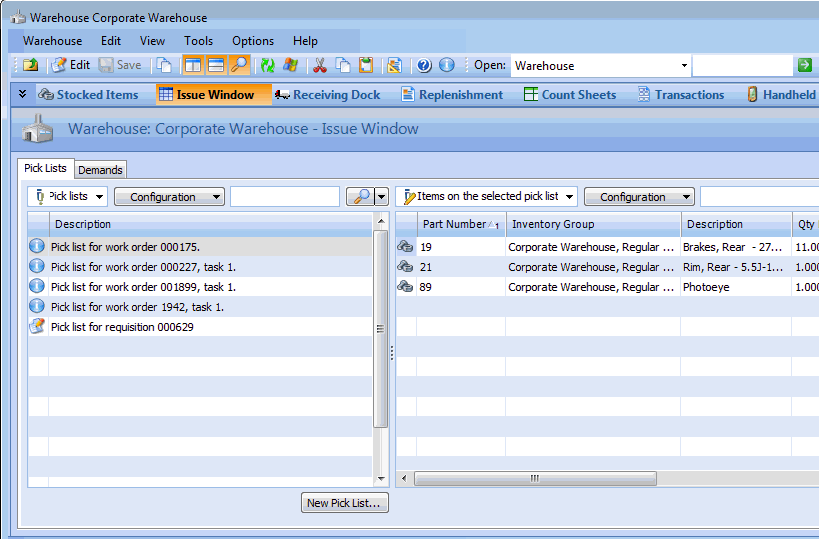Screen dimensions: 819x539
Task: Click the scissors Cut icon
Action: tap(320, 65)
